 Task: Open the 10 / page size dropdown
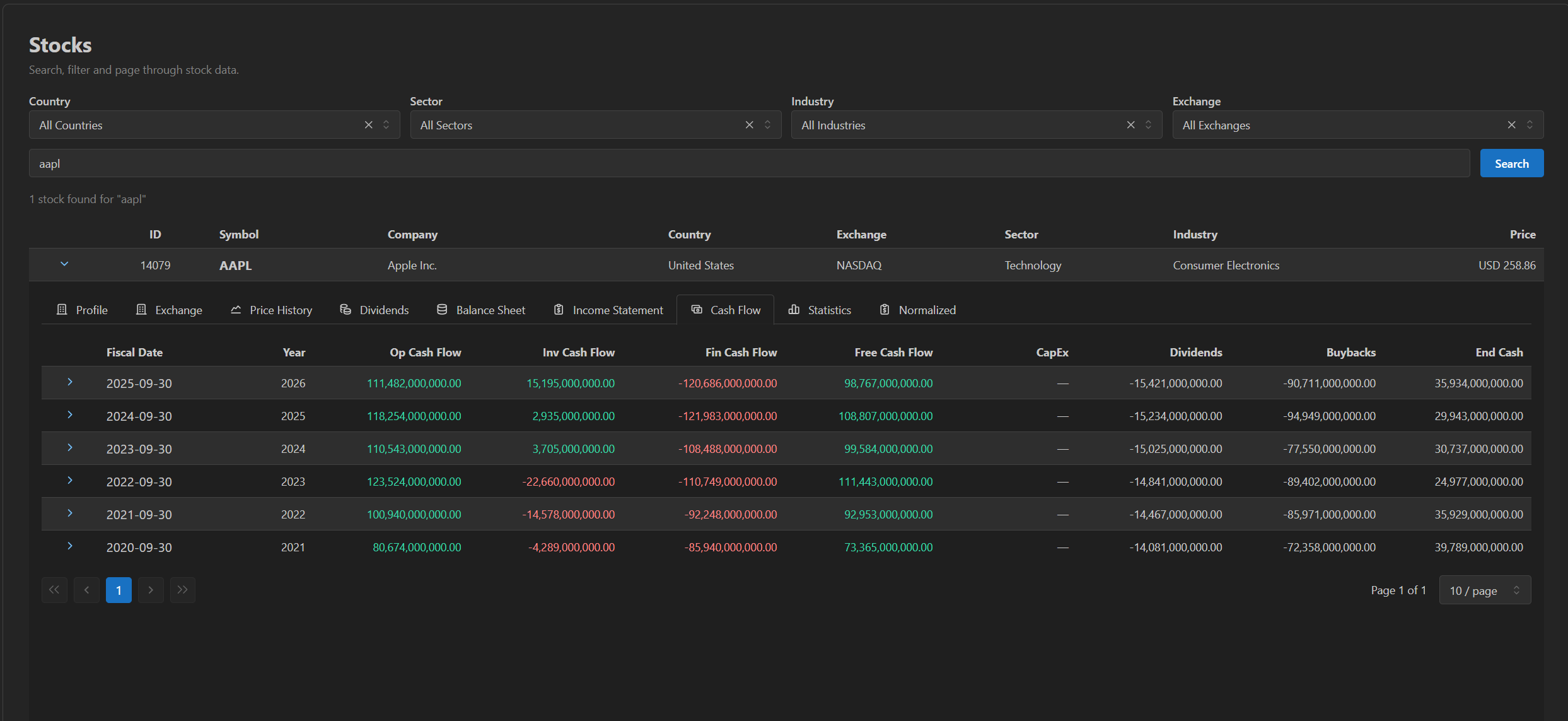tap(1485, 590)
